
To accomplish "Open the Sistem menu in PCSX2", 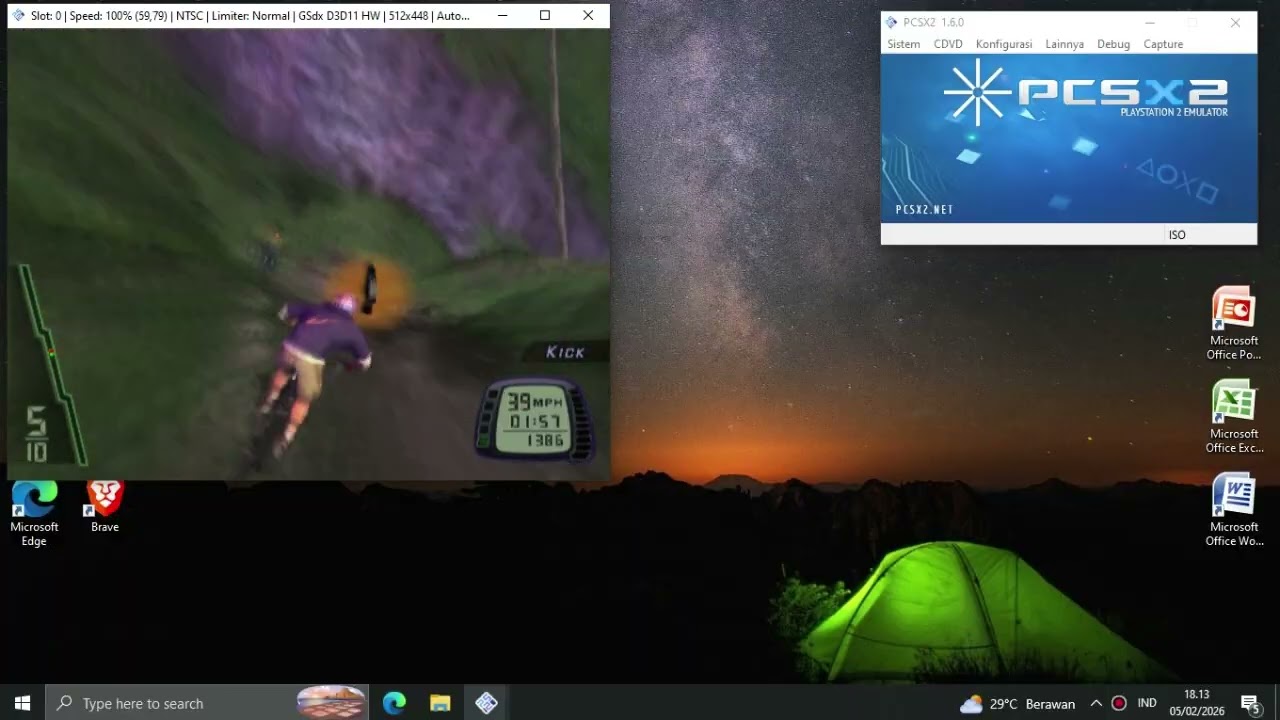I will click(x=903, y=44).
